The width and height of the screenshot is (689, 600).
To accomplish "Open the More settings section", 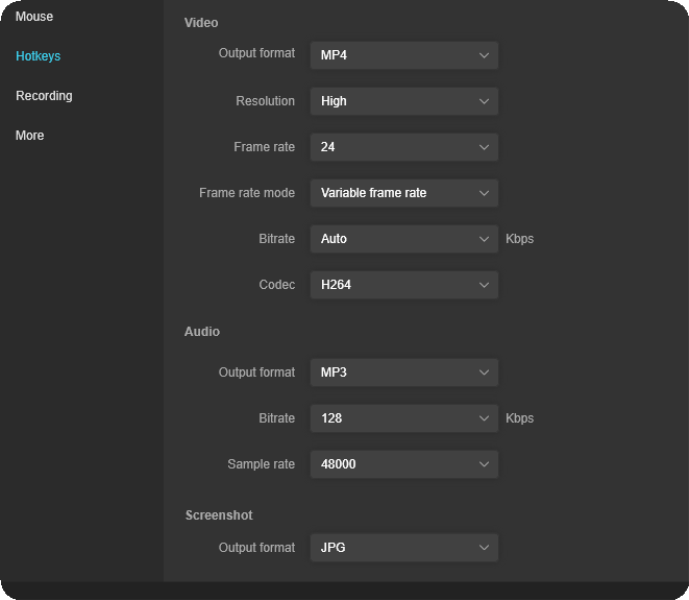I will click(30, 135).
